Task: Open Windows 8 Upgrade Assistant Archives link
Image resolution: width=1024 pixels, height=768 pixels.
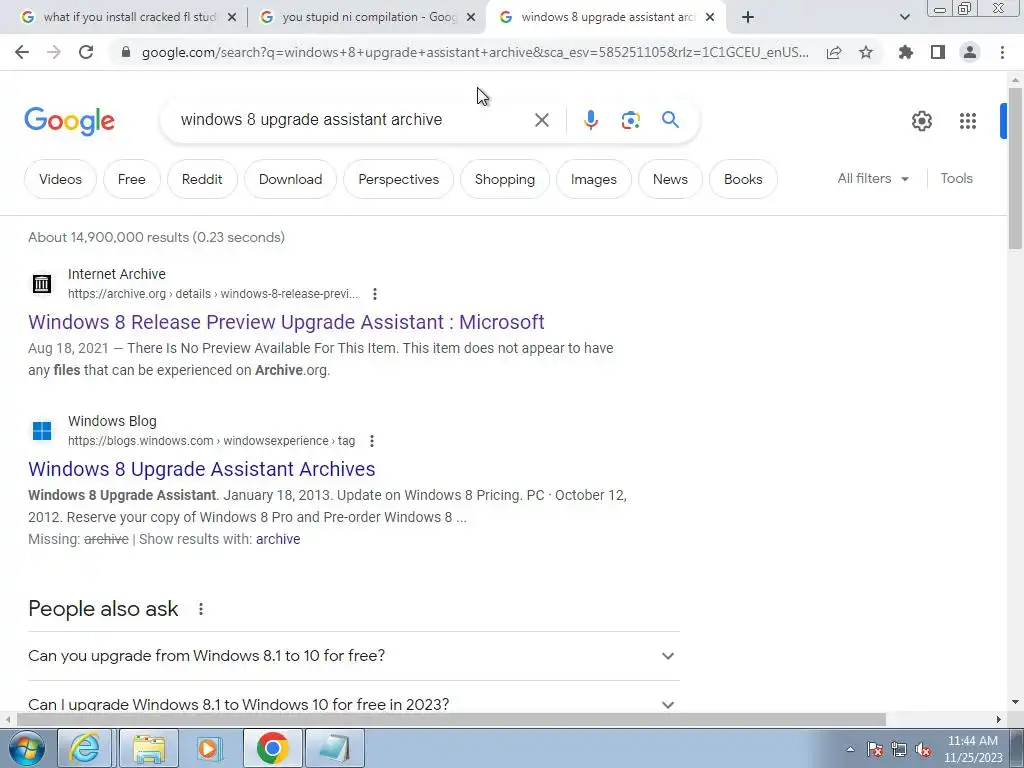Action: (x=202, y=469)
